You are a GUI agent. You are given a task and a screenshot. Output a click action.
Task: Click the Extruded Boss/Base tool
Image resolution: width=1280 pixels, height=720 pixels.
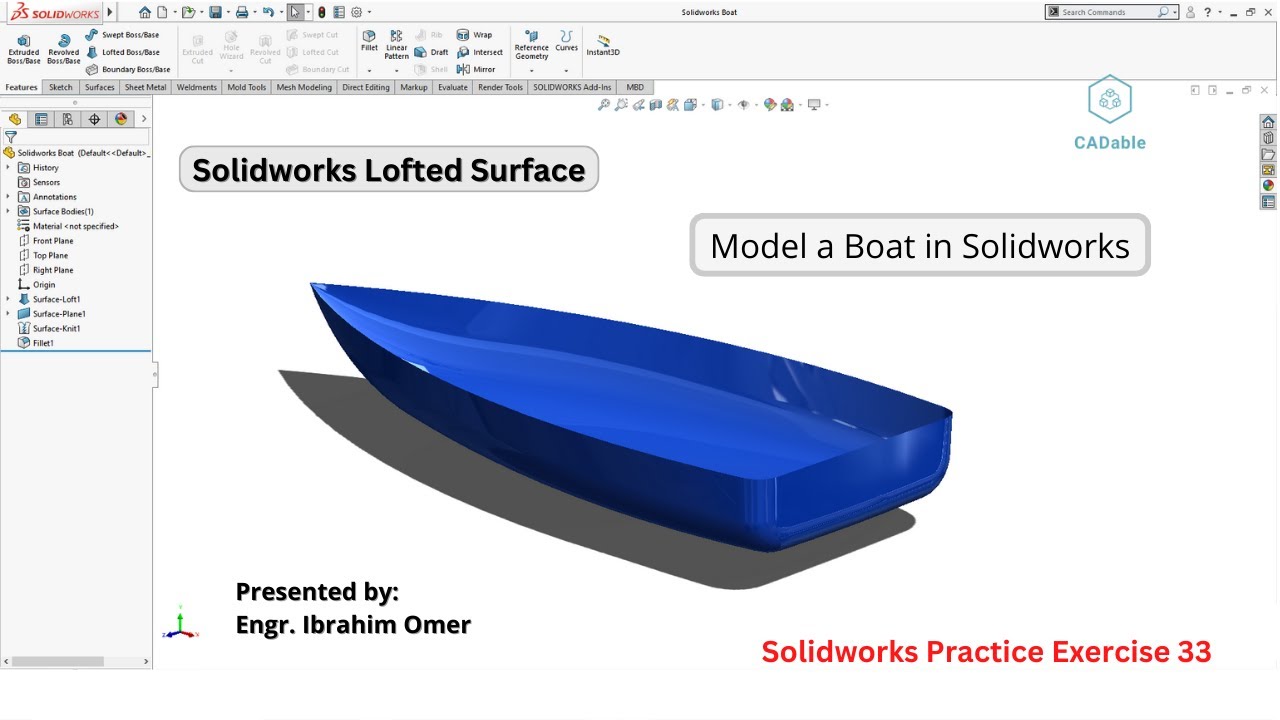click(x=24, y=49)
